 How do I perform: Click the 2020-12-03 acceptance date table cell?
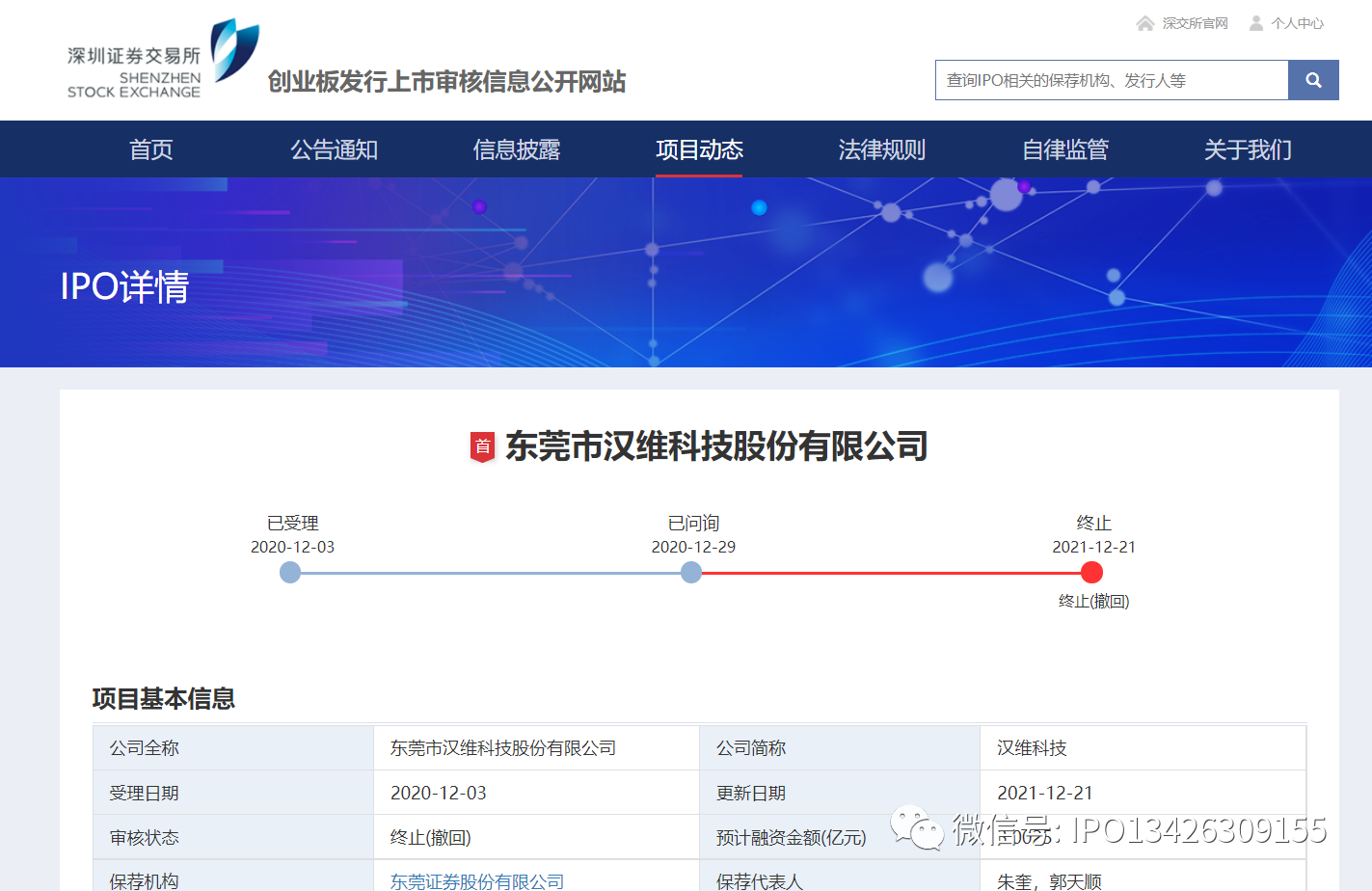click(439, 793)
